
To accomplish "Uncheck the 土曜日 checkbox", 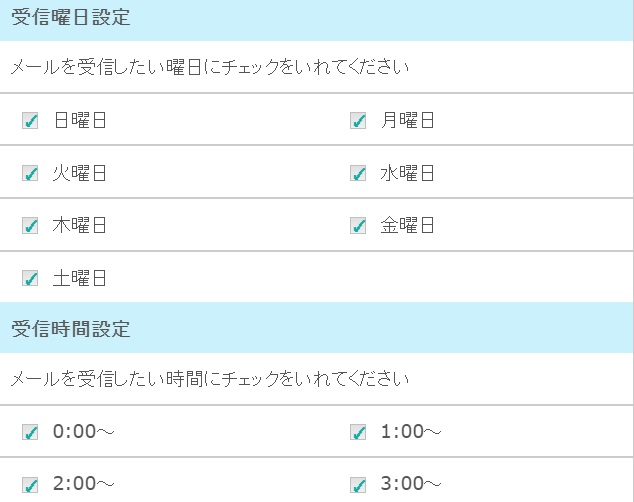I will tap(30, 278).
